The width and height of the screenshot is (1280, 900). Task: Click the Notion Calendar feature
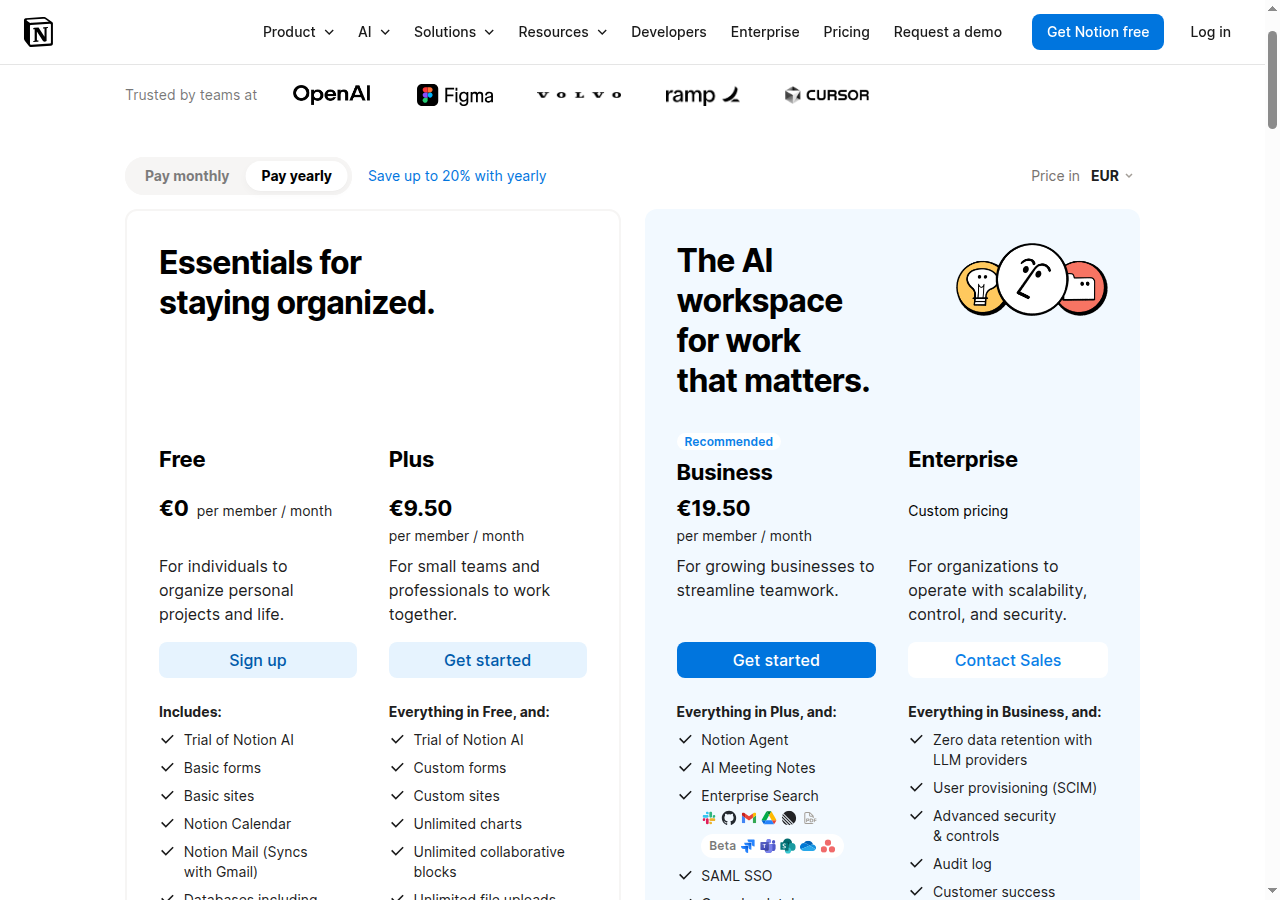pyautogui.click(x=238, y=824)
